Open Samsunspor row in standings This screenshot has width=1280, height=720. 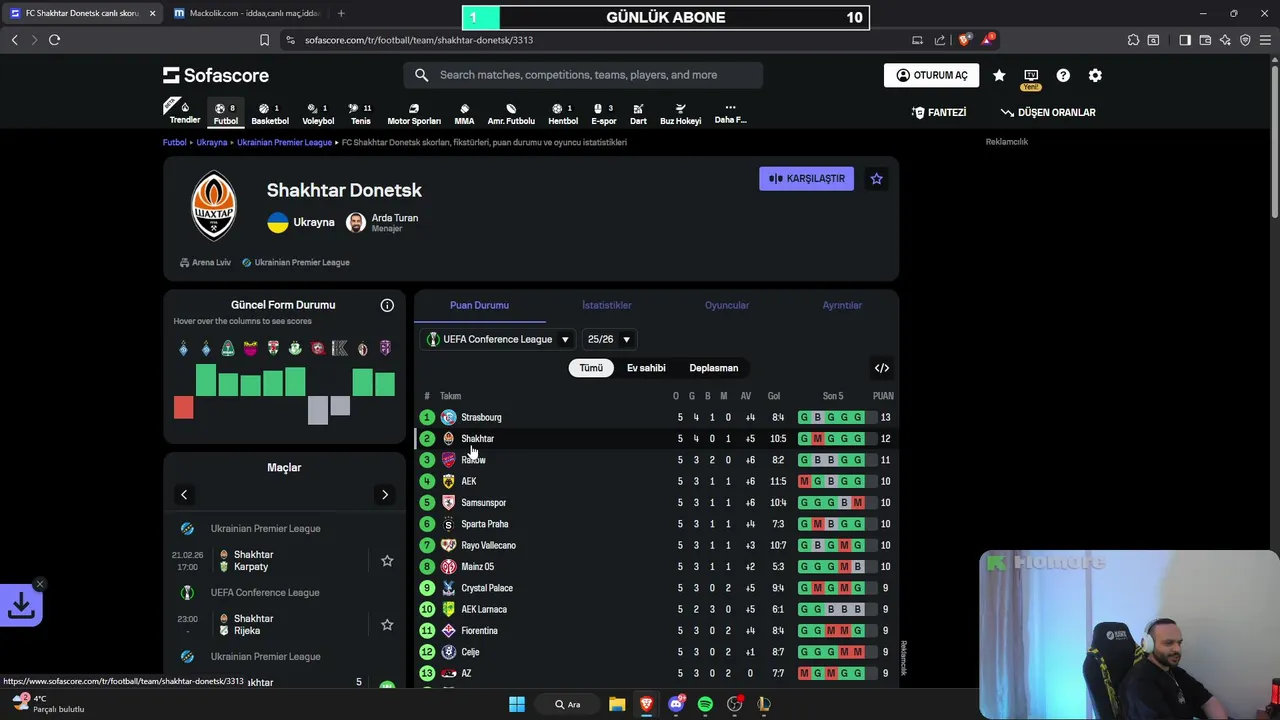656,502
